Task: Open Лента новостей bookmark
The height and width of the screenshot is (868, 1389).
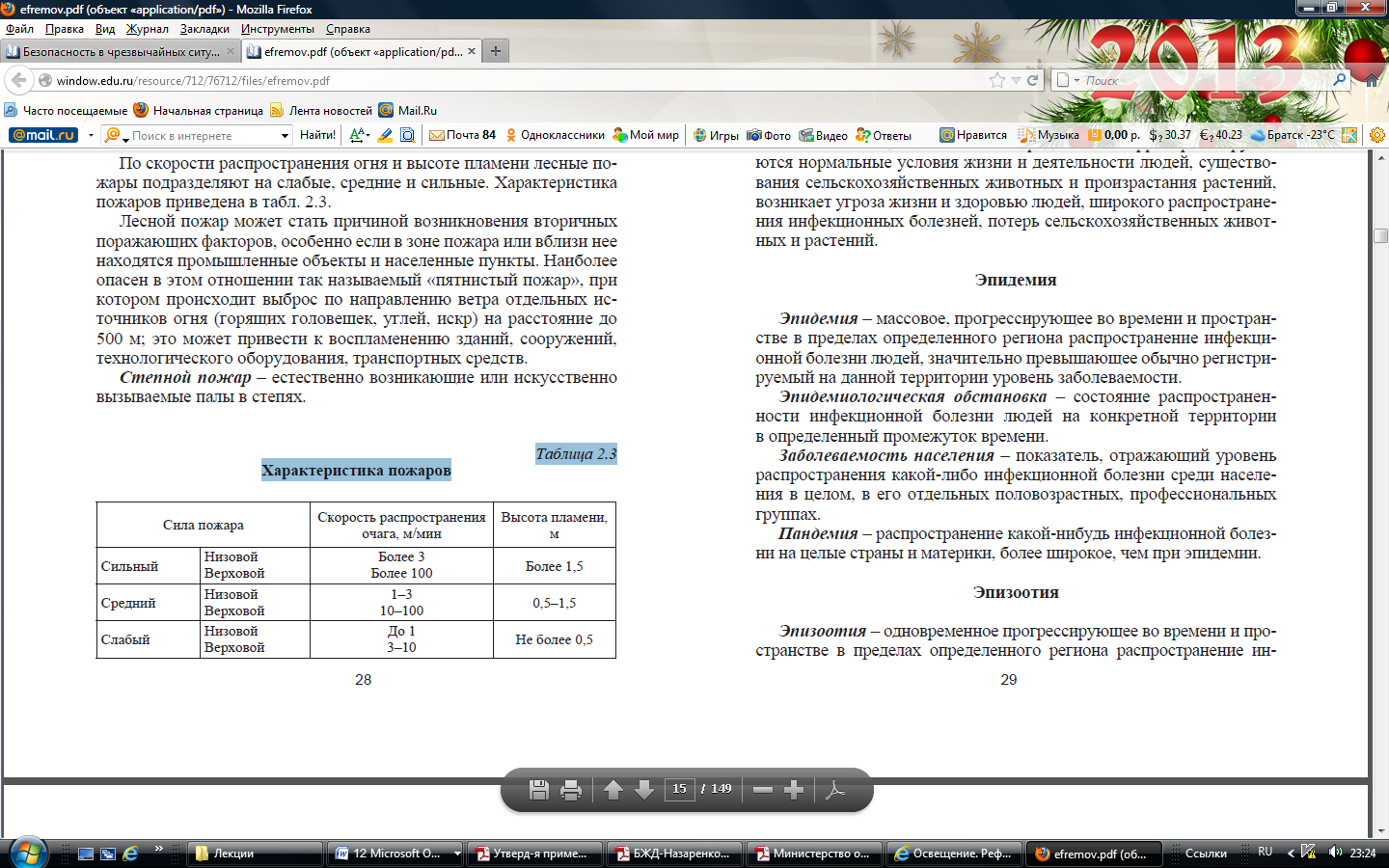Action: (321, 110)
